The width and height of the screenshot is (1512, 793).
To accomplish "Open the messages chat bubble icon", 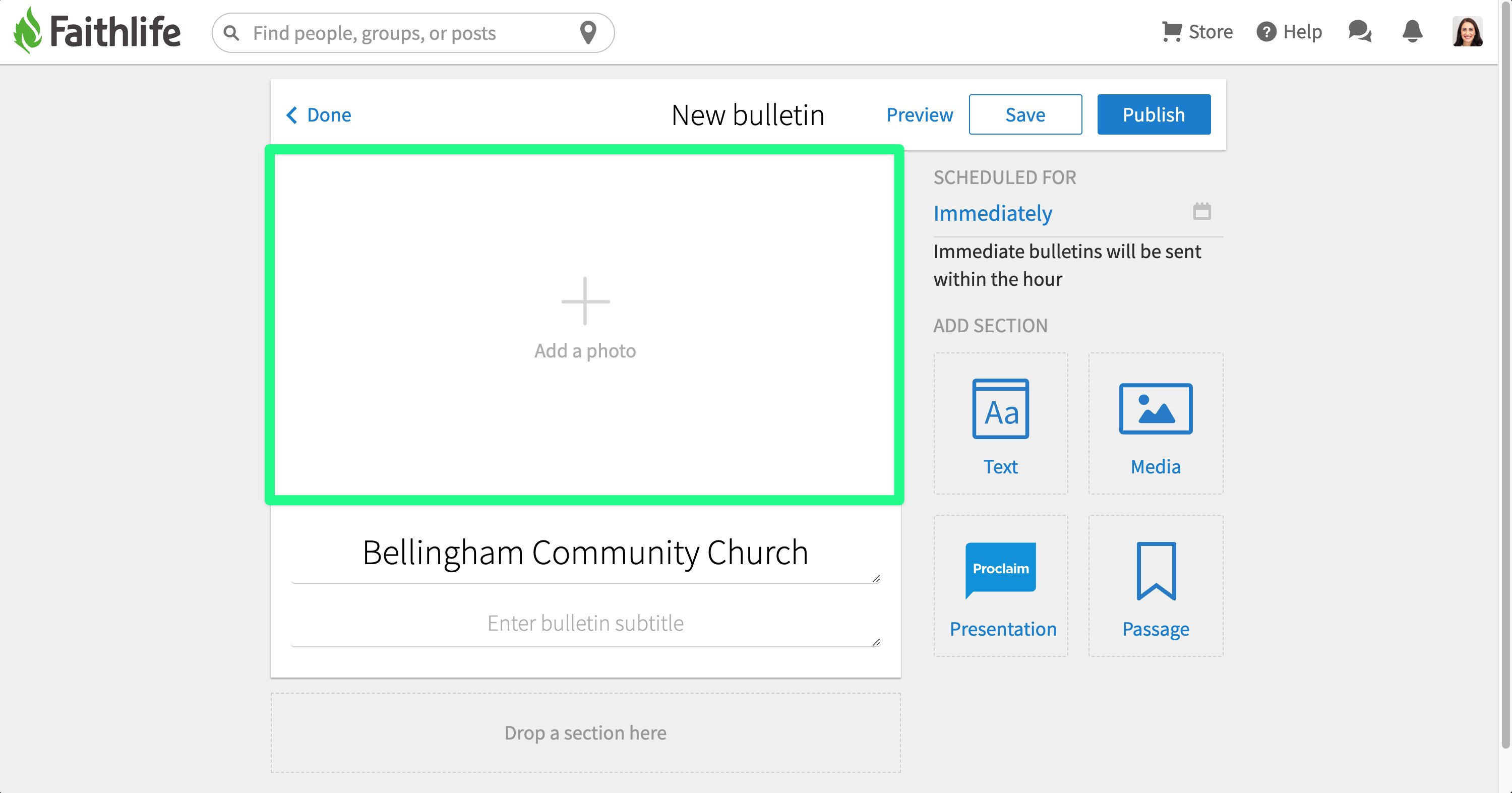I will [x=1359, y=31].
